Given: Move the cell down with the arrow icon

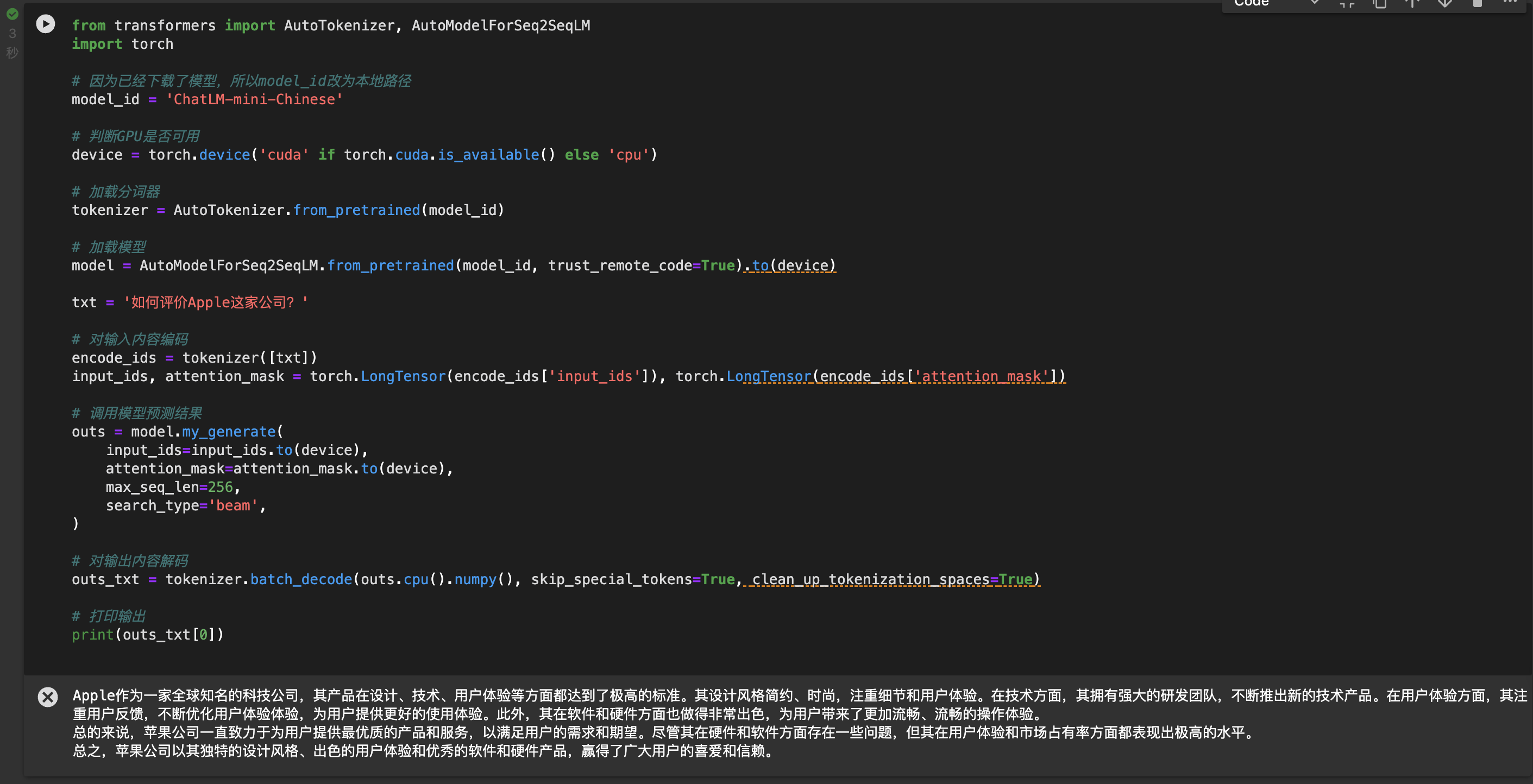Looking at the screenshot, I should pyautogui.click(x=1444, y=4).
